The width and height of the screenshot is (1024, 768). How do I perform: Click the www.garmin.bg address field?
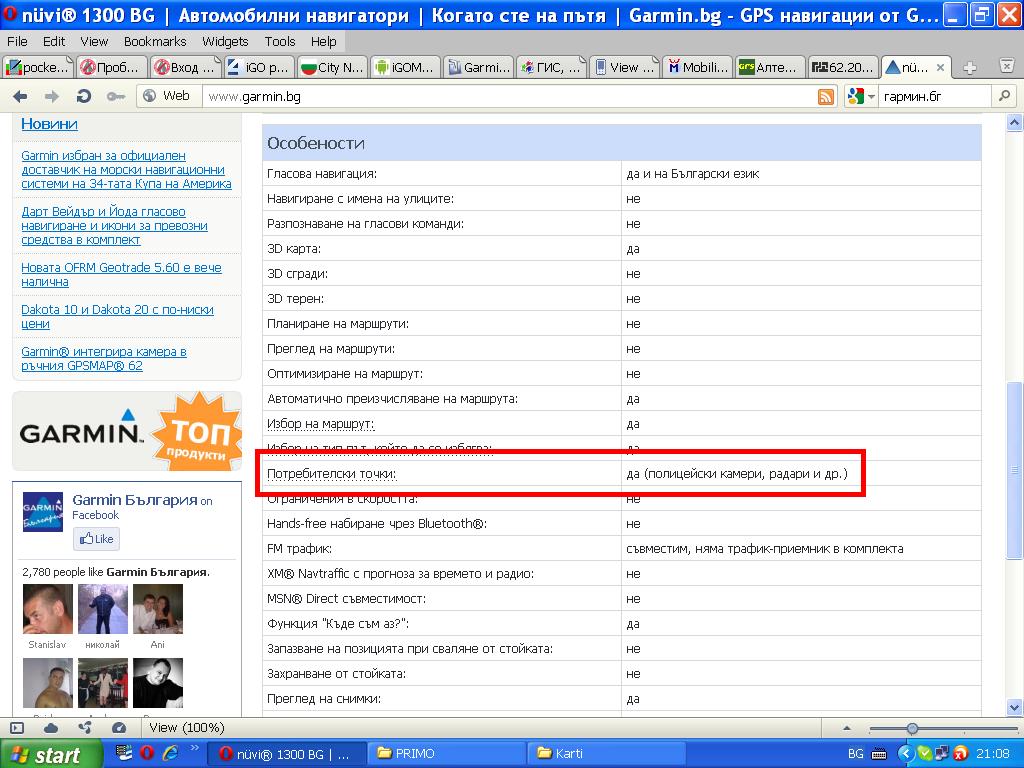(500, 96)
